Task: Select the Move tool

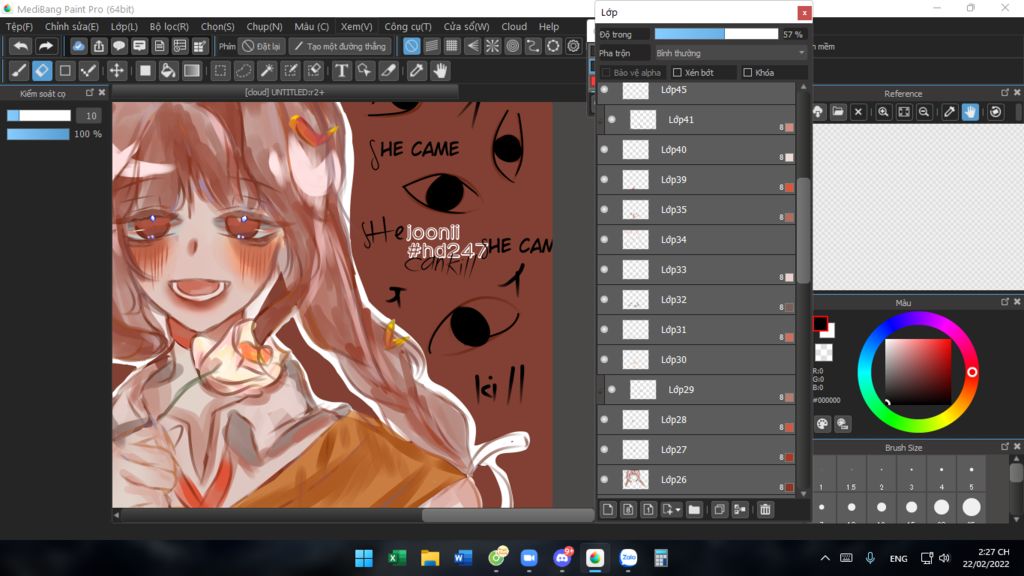Action: pyautogui.click(x=116, y=71)
